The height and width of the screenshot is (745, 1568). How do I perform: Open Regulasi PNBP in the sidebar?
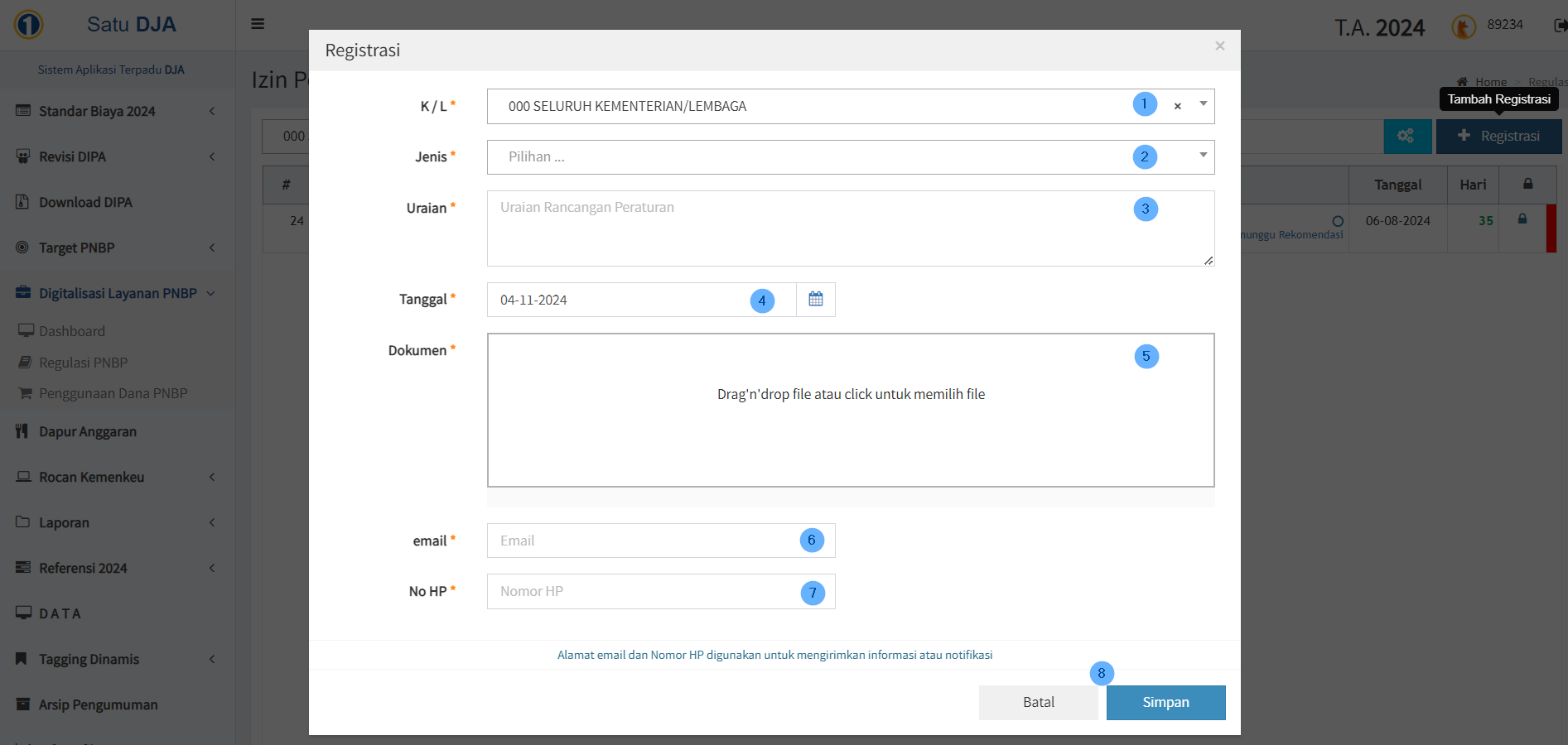pos(83,363)
